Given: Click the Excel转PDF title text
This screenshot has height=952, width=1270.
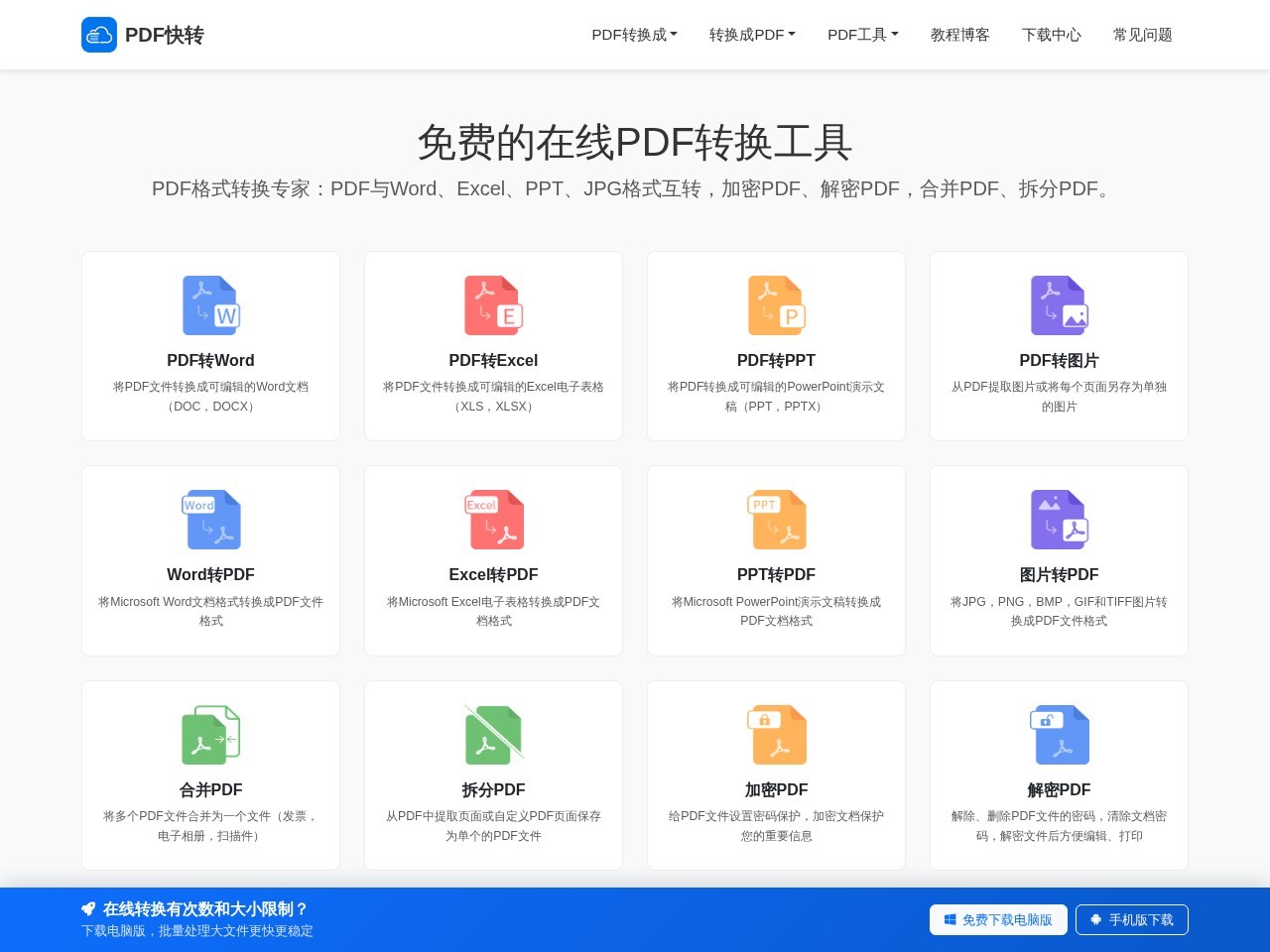Looking at the screenshot, I should point(494,575).
